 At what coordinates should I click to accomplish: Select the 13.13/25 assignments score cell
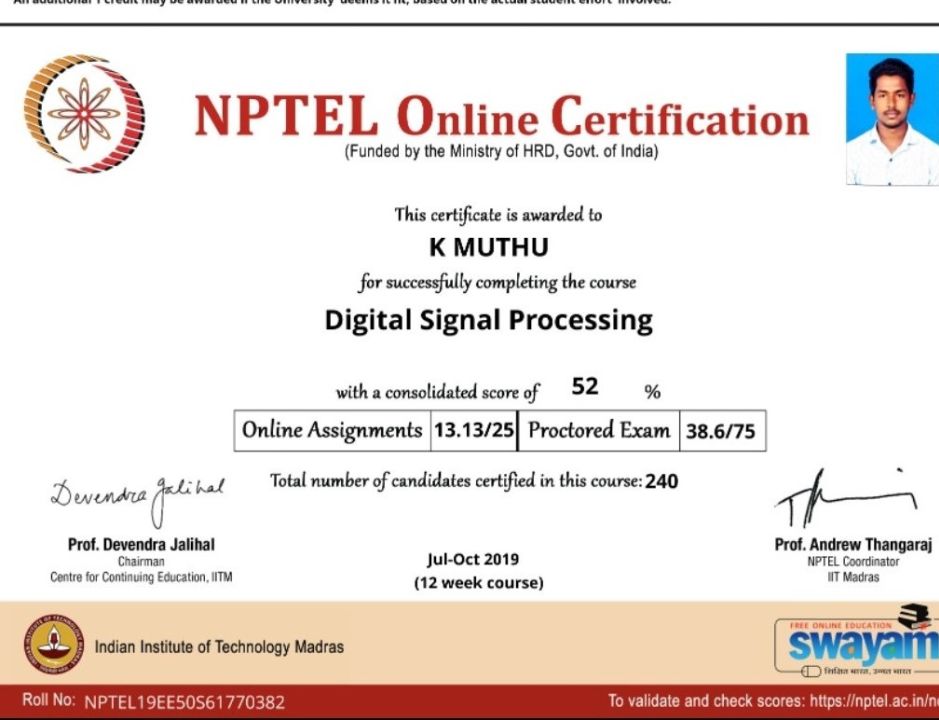click(474, 430)
